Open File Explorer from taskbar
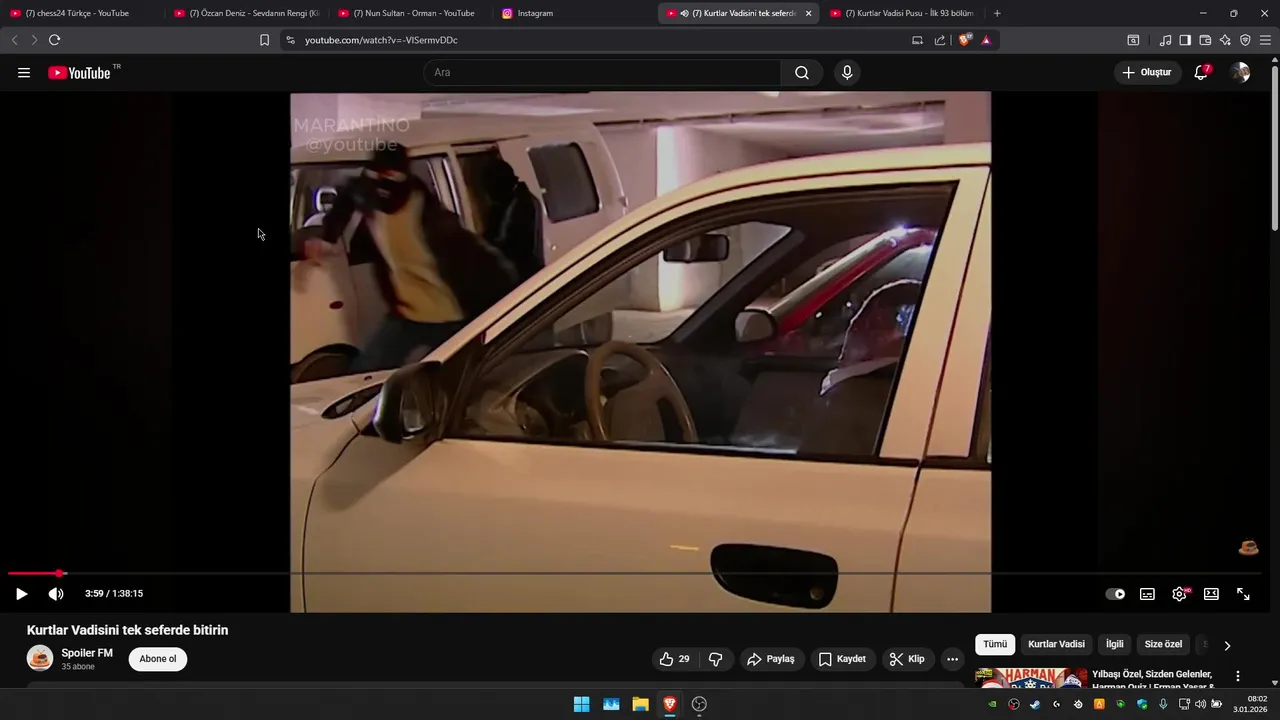 pos(640,704)
